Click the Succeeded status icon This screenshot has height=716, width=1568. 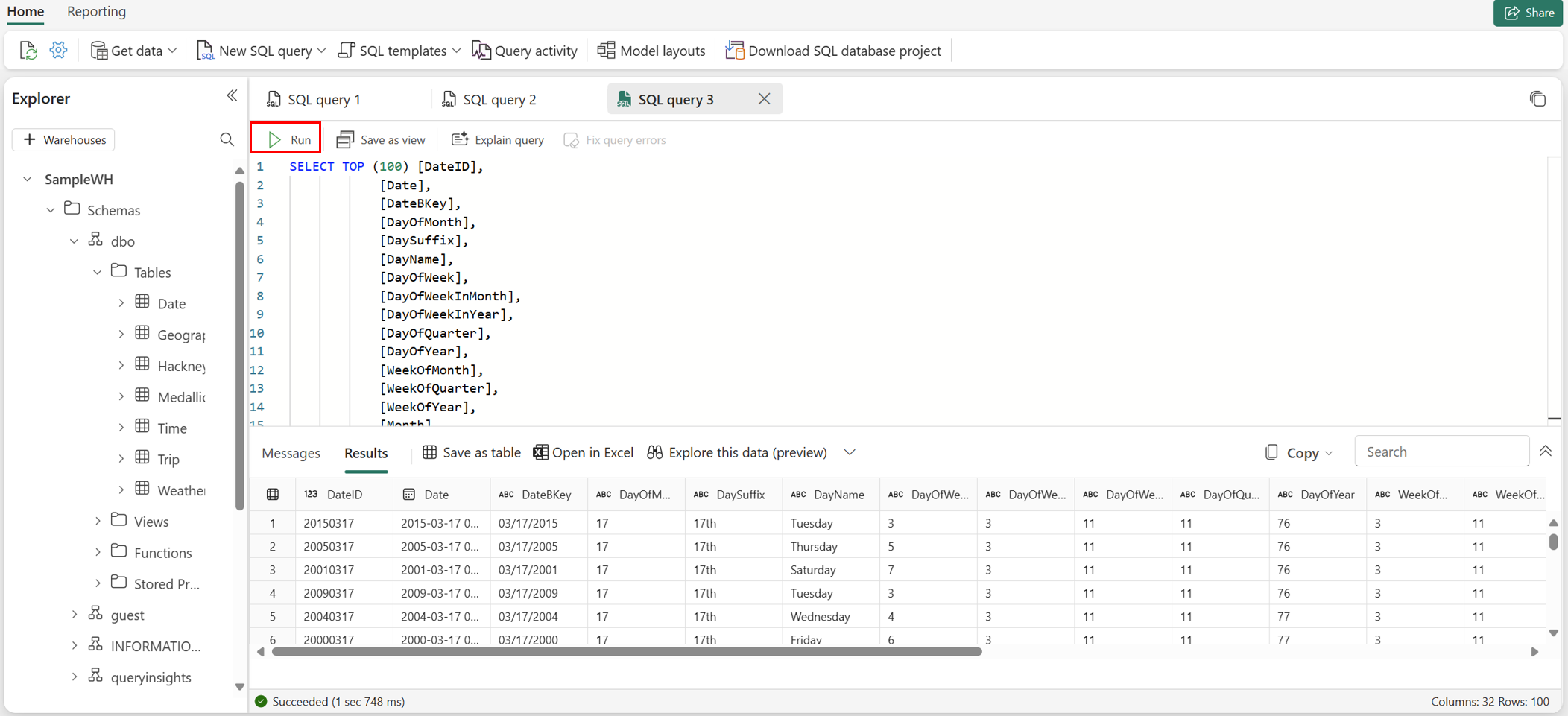(261, 701)
